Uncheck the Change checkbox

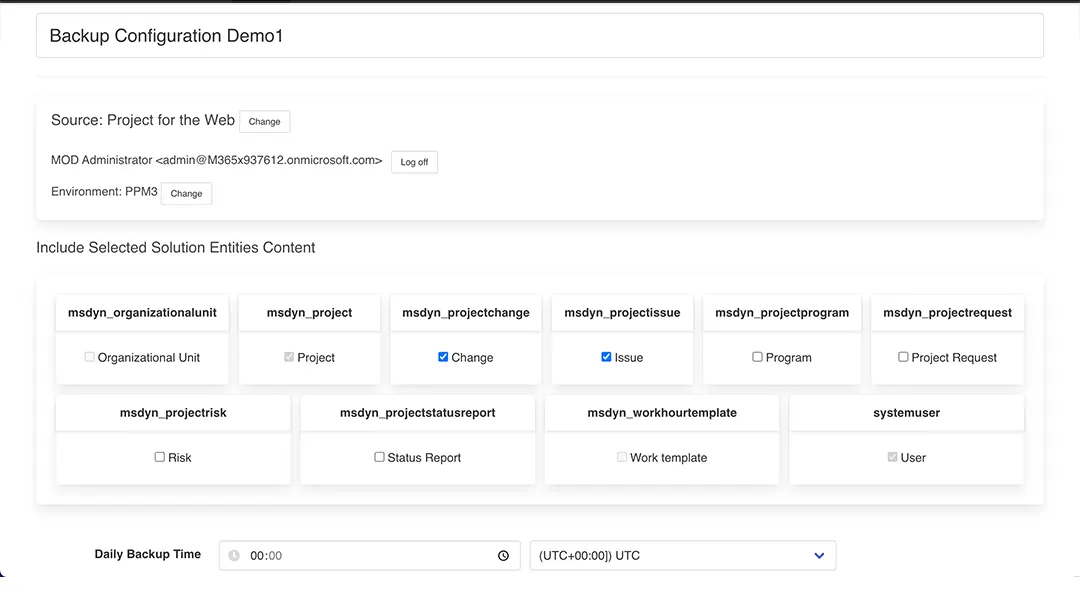pyautogui.click(x=443, y=357)
